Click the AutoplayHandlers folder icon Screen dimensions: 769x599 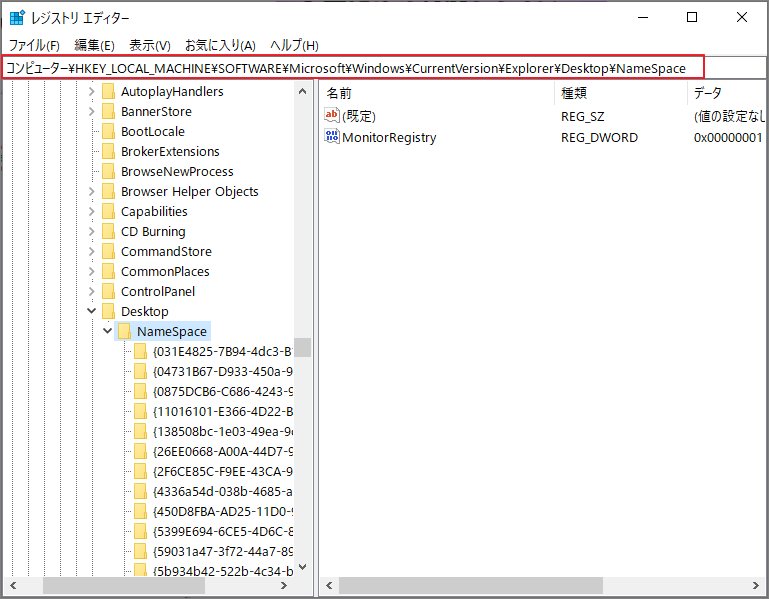point(108,92)
